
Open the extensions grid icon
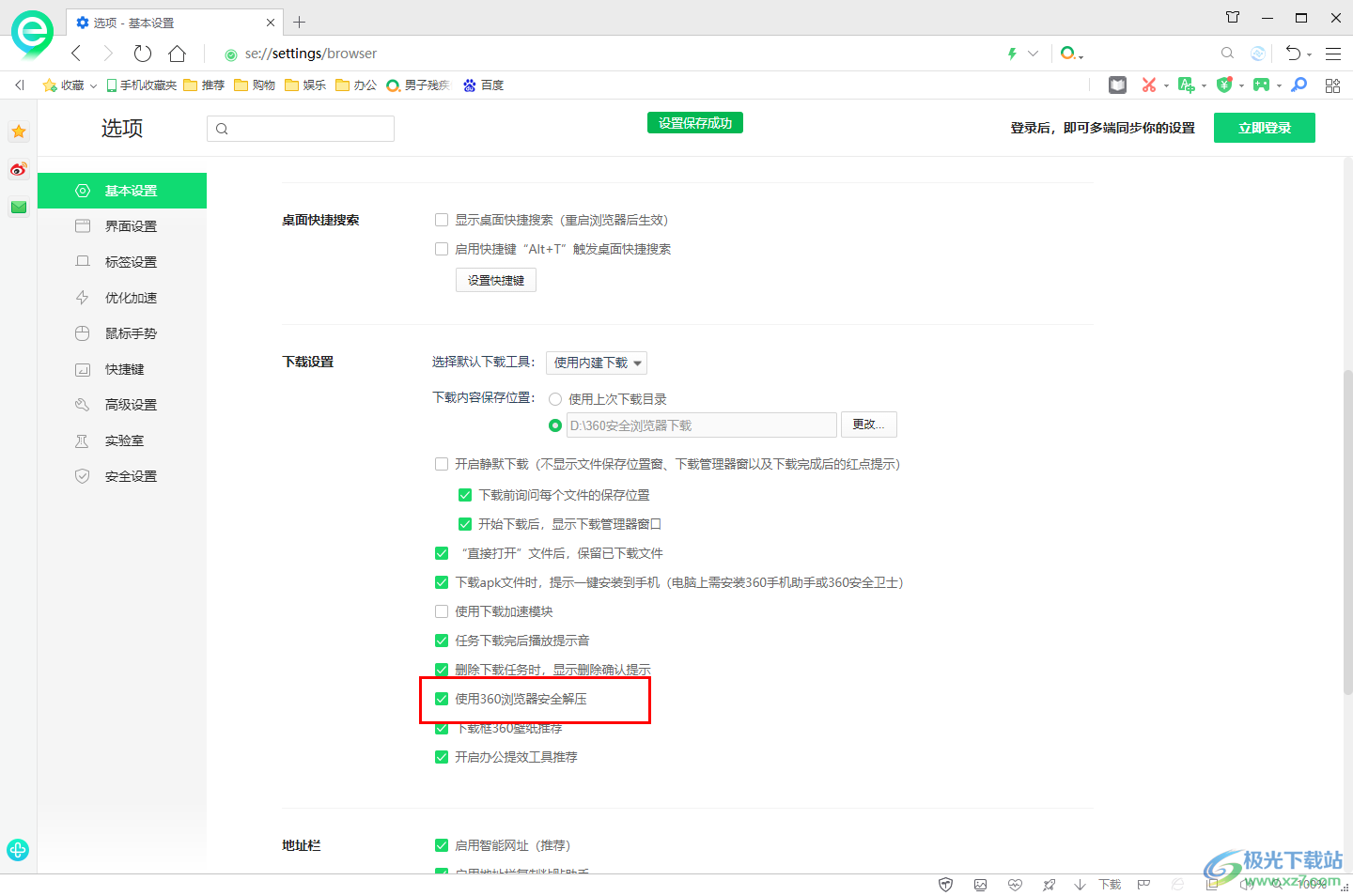(x=1332, y=85)
